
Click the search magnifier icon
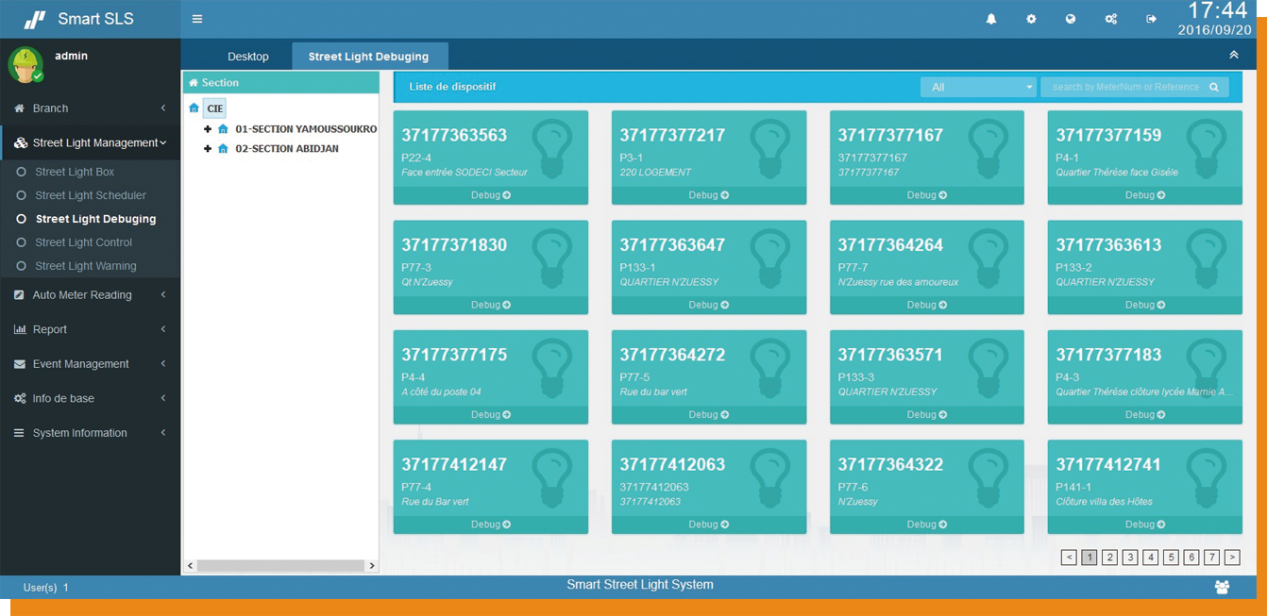coord(1214,87)
